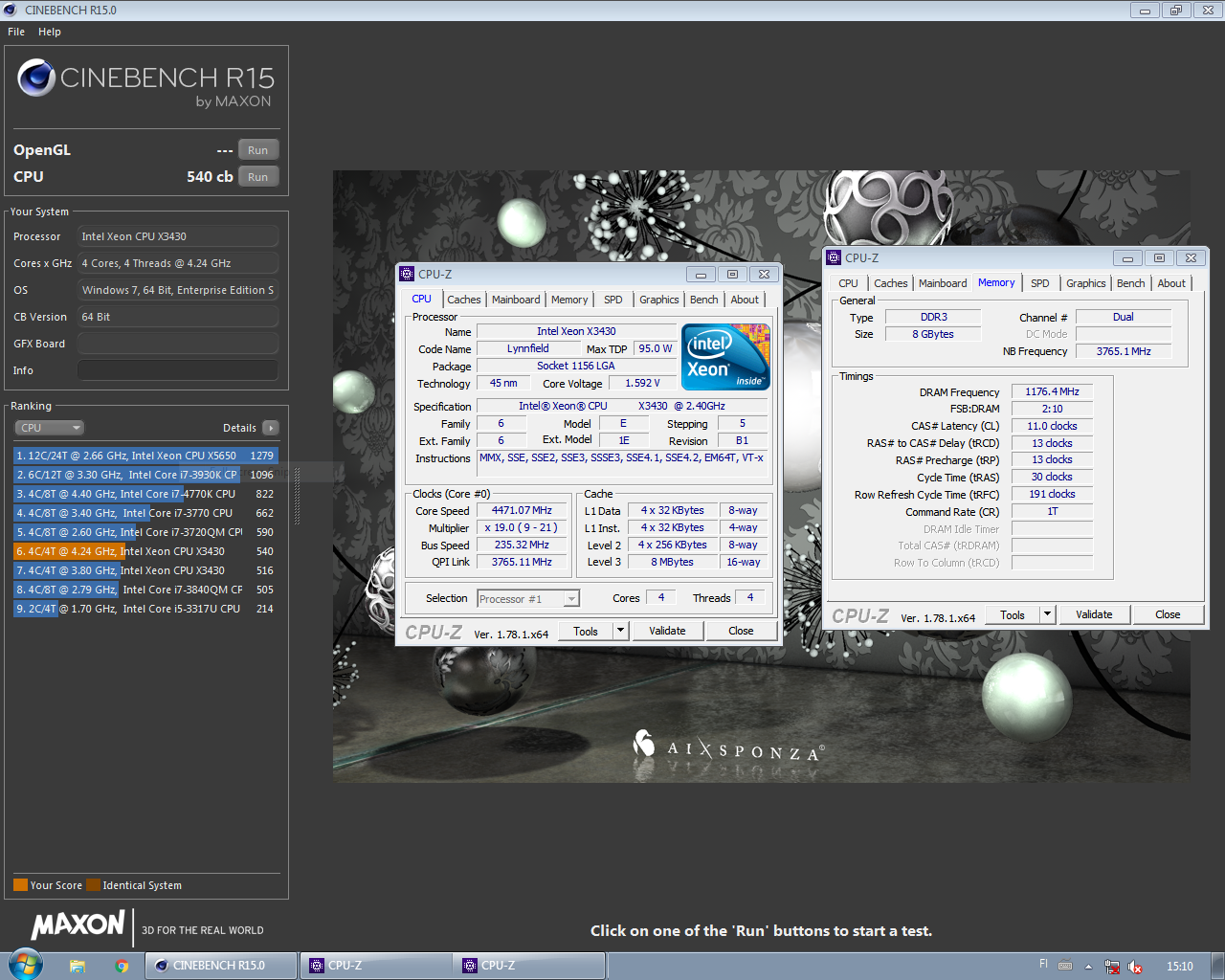
Task: Open Graphics tab in left CPU-Z
Action: click(659, 300)
